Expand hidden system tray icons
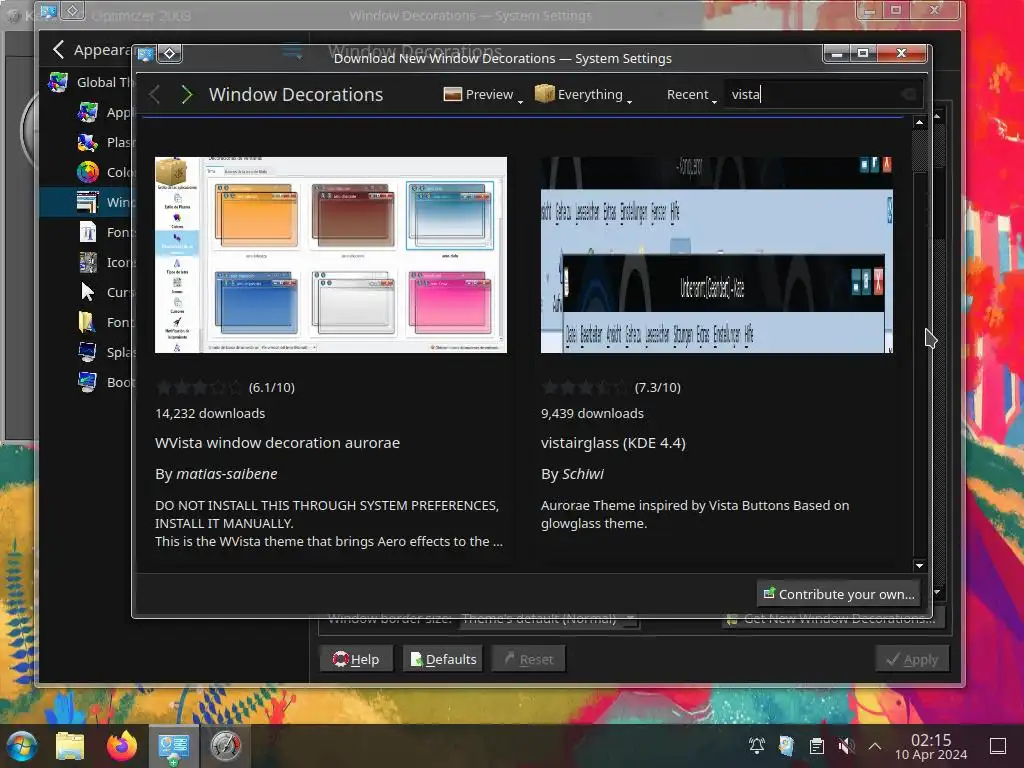The width and height of the screenshot is (1024, 768). tap(875, 746)
